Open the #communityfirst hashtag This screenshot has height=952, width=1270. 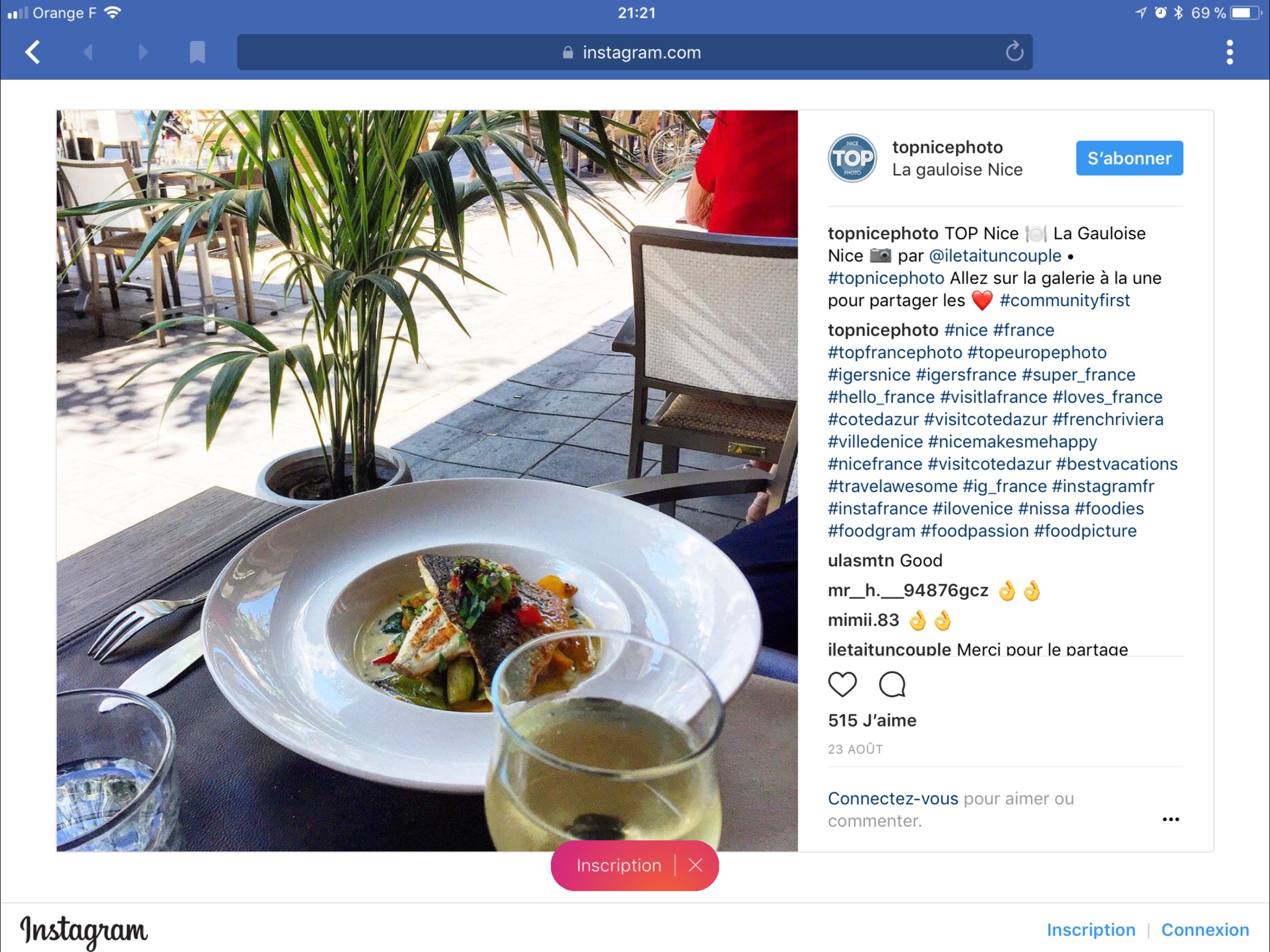point(1064,301)
